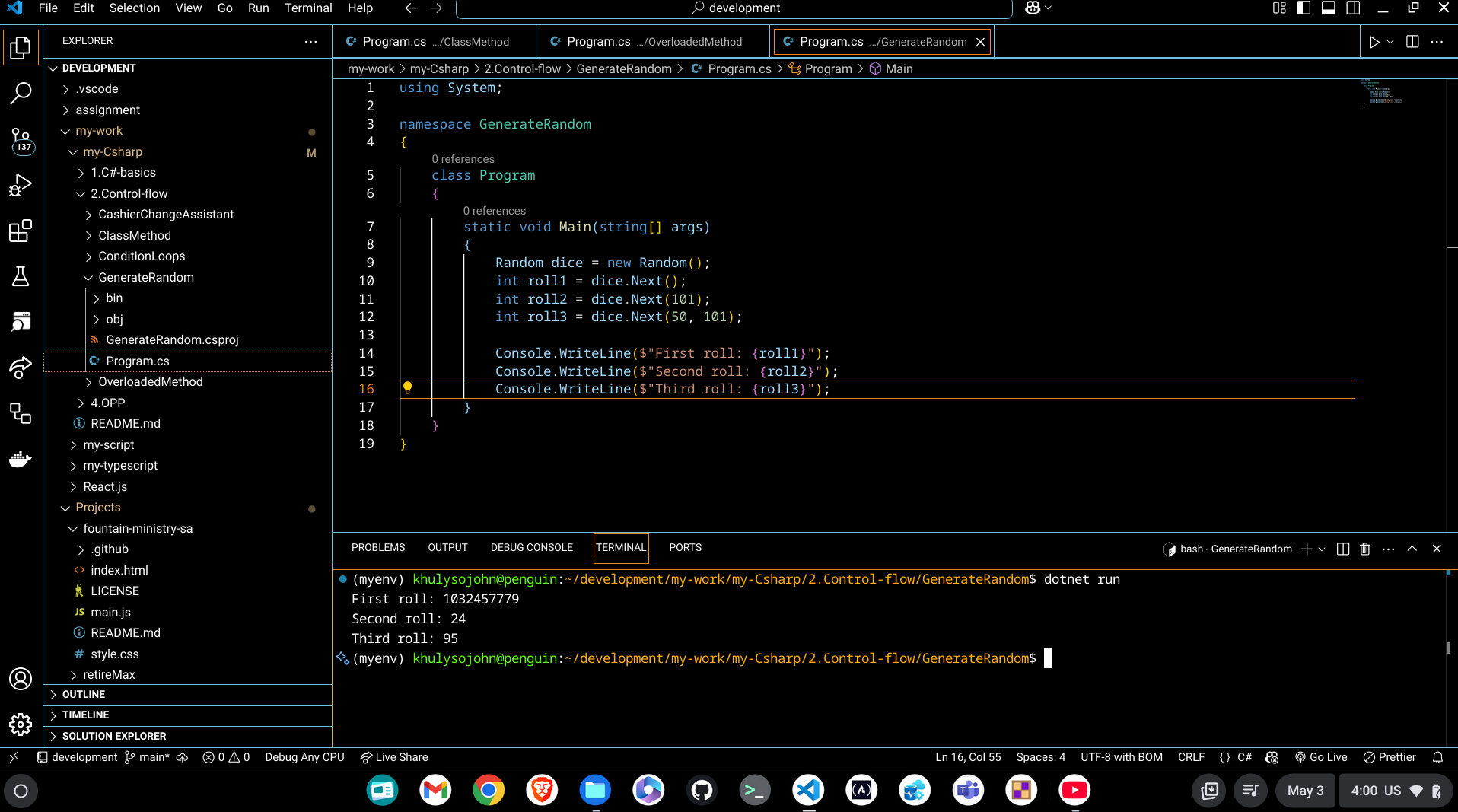Open the Docker view in activity bar
The image size is (1458, 812).
click(x=21, y=459)
